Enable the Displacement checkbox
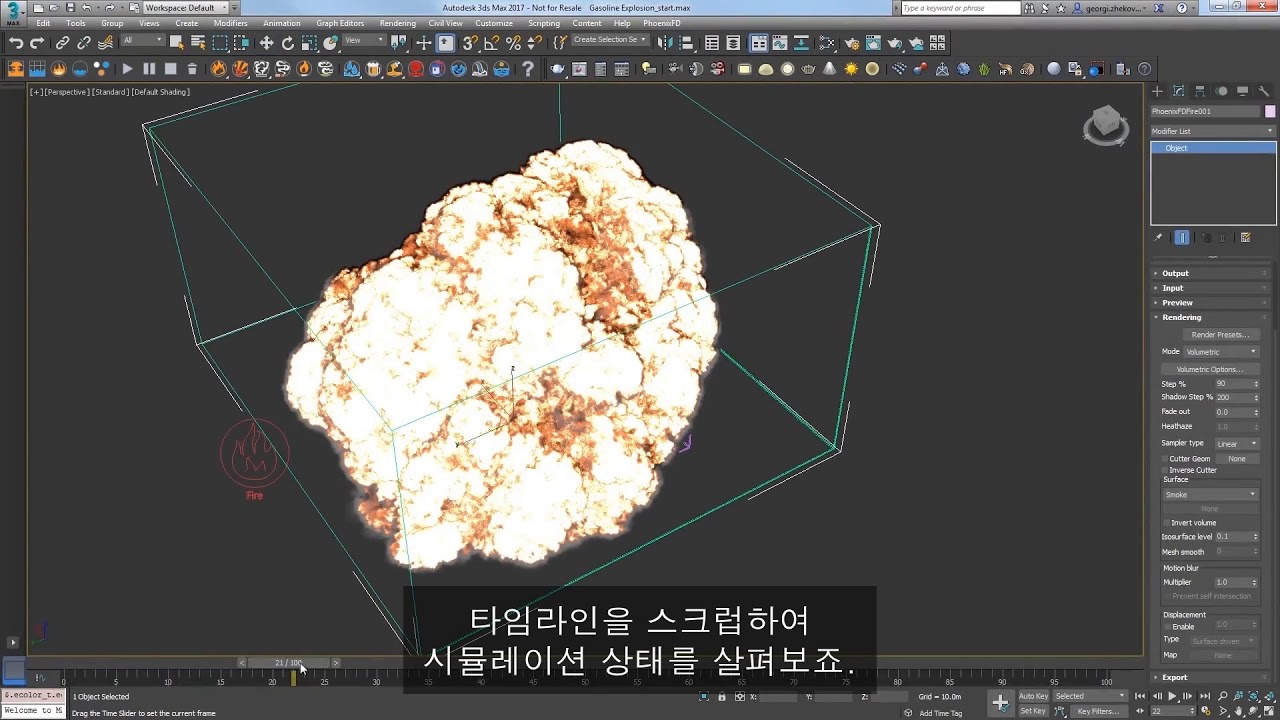Screen dimensions: 1280x720 pyautogui.click(x=1166, y=627)
